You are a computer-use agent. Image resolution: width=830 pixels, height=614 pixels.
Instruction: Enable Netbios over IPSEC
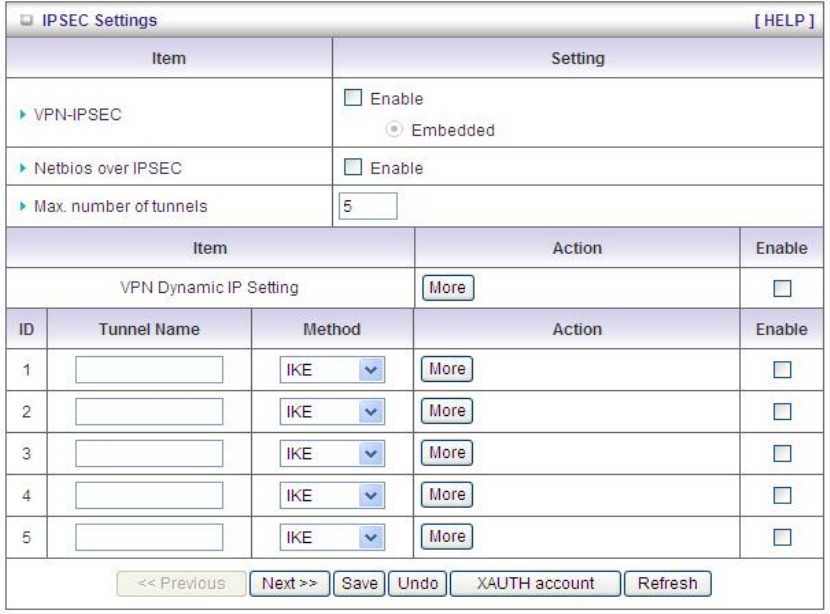pyautogui.click(x=353, y=168)
